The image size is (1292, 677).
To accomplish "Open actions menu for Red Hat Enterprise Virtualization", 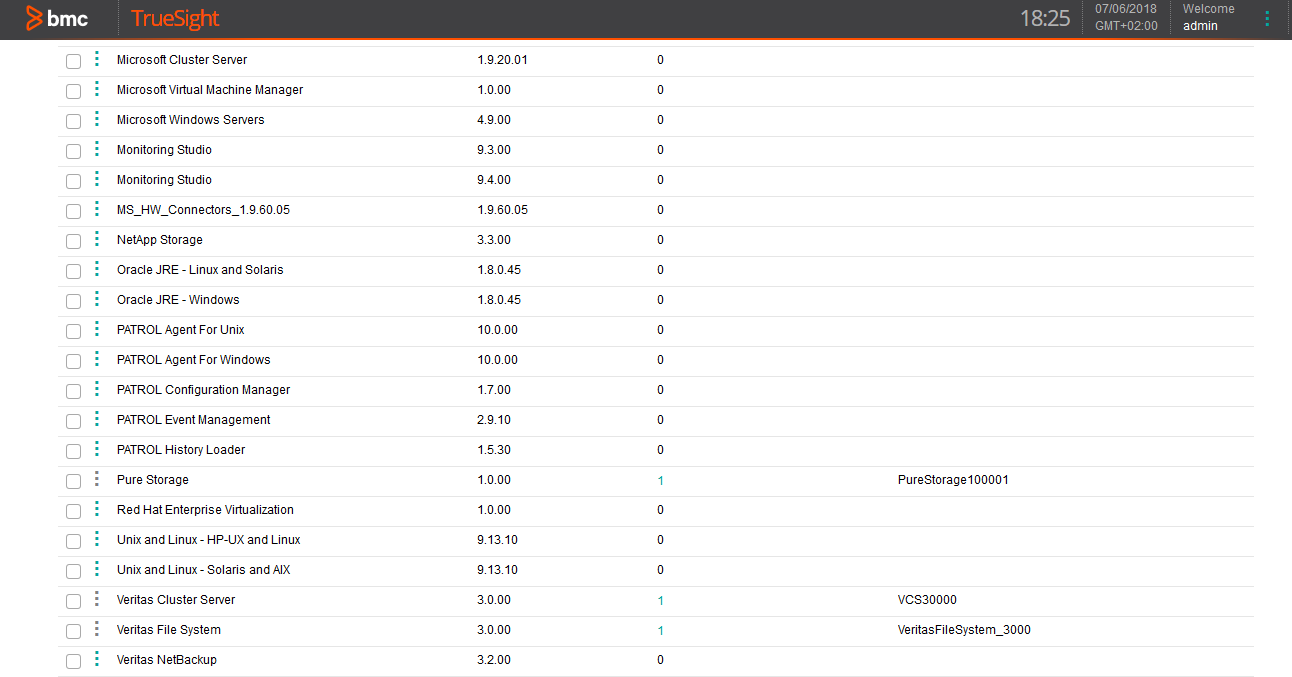I will tap(97, 509).
